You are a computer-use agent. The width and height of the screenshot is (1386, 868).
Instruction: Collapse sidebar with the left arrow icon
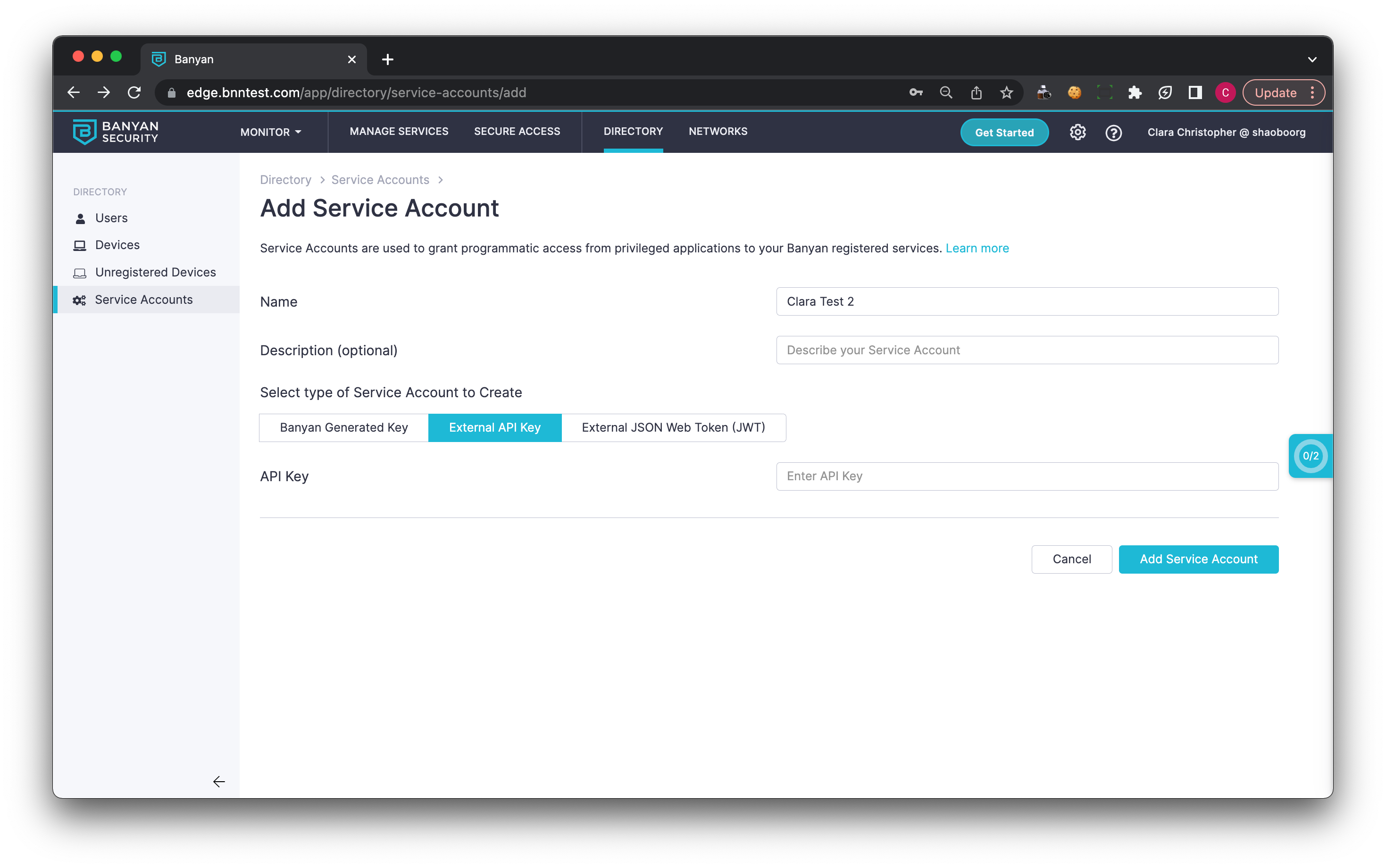[219, 781]
